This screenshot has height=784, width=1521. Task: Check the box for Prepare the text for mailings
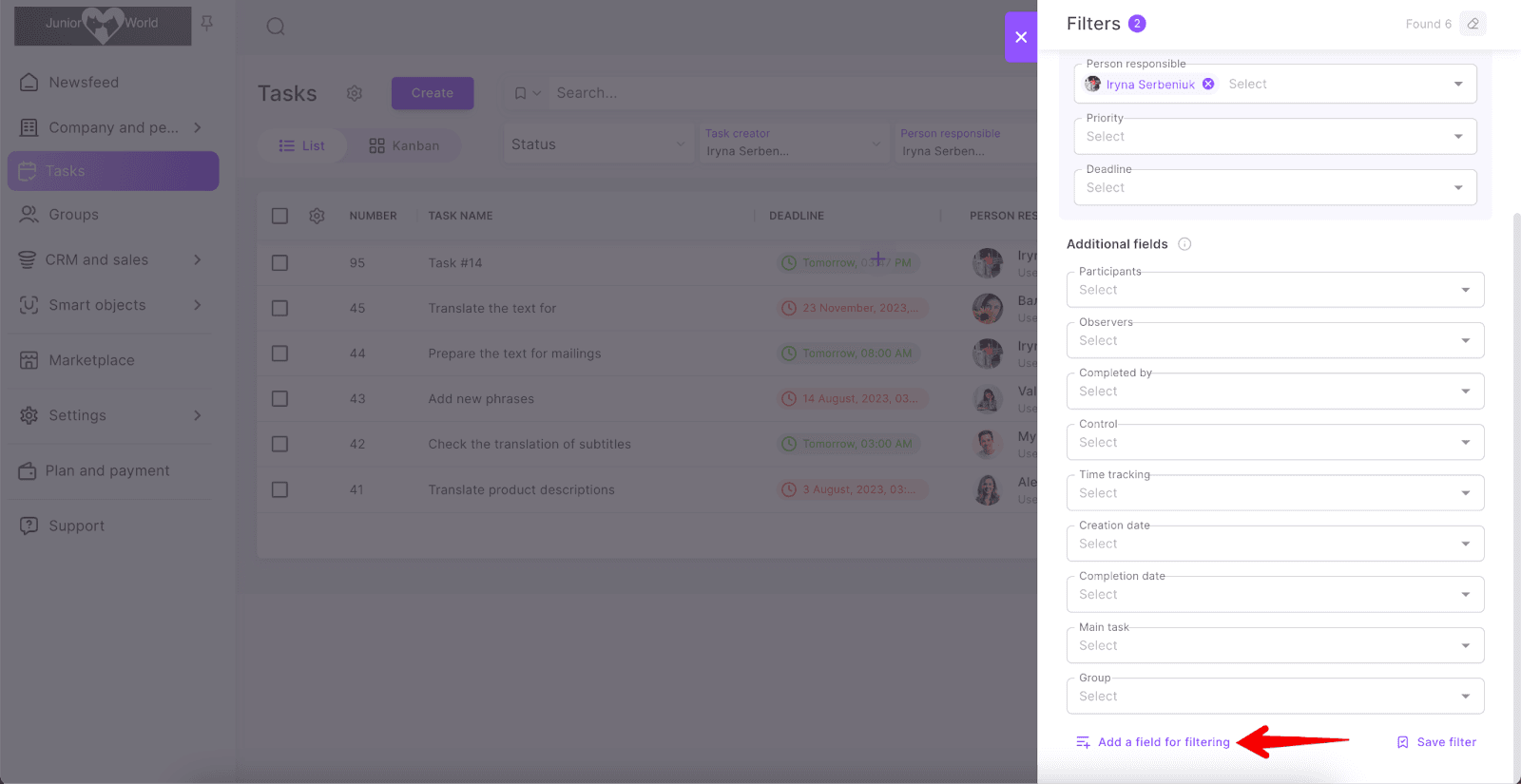pyautogui.click(x=279, y=354)
